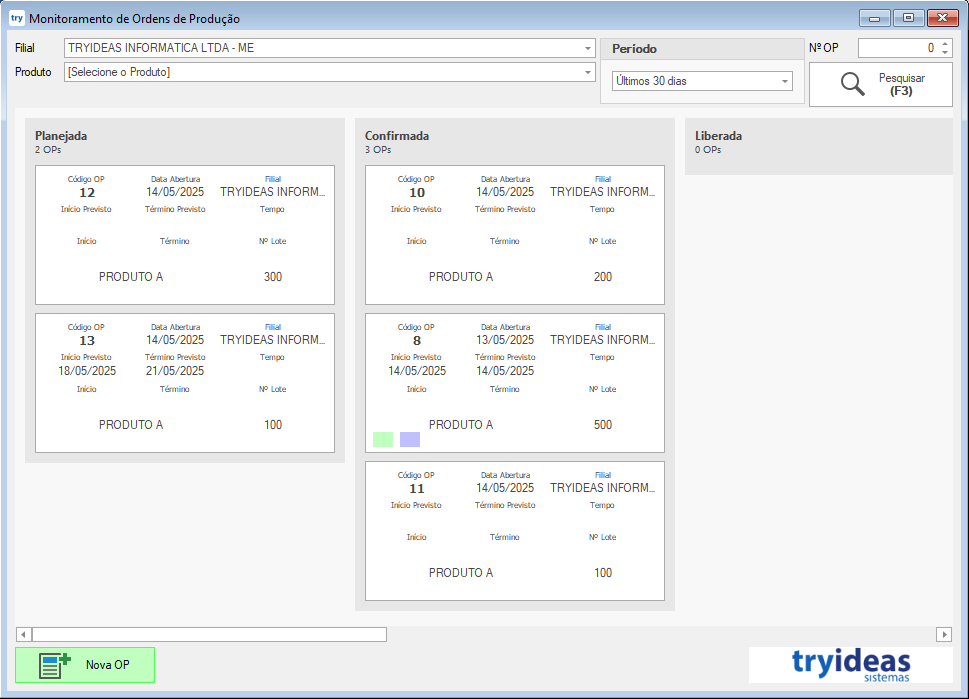Click Filial value TRYIDEAS INFORM on OP 11
The width and height of the screenshot is (969, 699).
[x=603, y=488]
